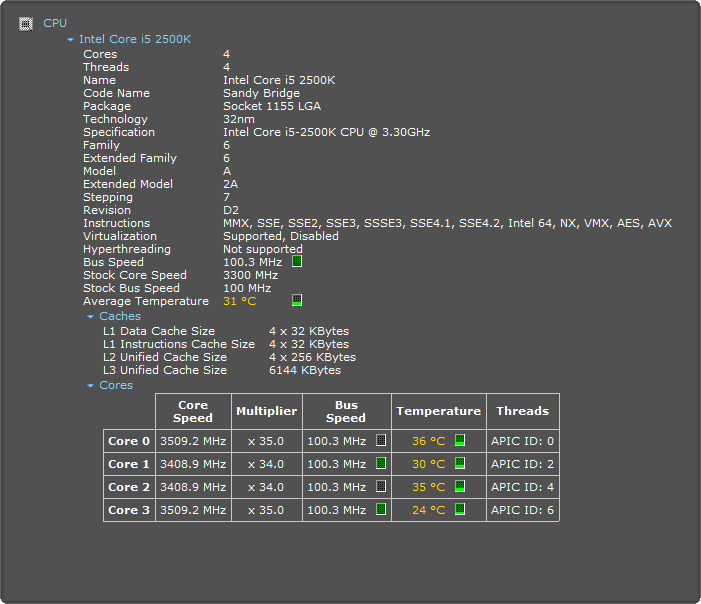Screen dimensions: 701x604
Task: Click the L2 Unified Cache Size value
Action: click(312, 357)
